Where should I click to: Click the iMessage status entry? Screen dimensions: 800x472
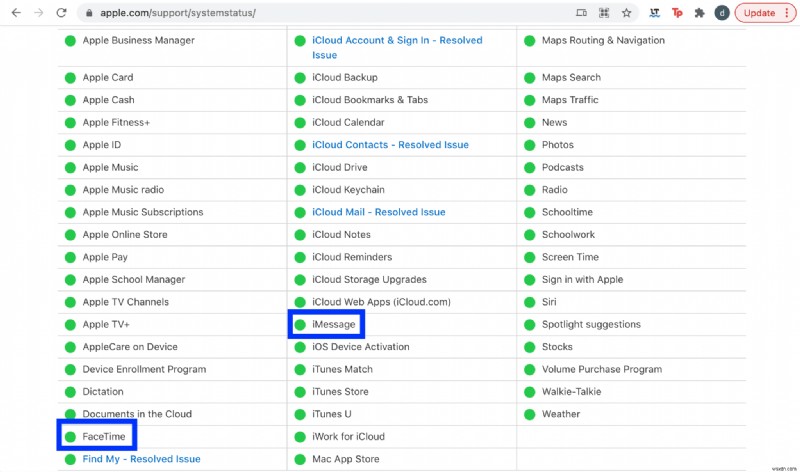[334, 324]
